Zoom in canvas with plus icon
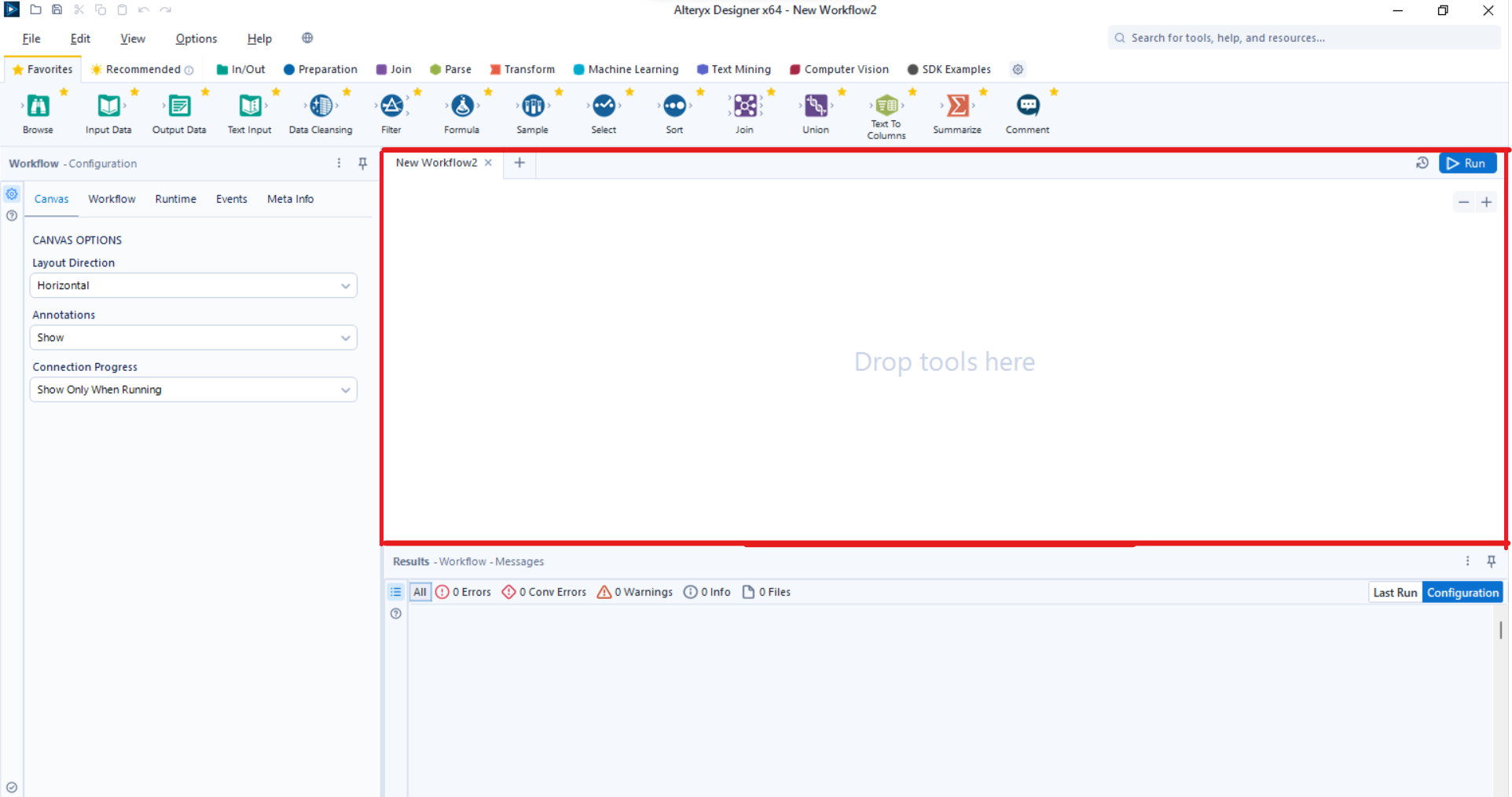 tap(1486, 202)
